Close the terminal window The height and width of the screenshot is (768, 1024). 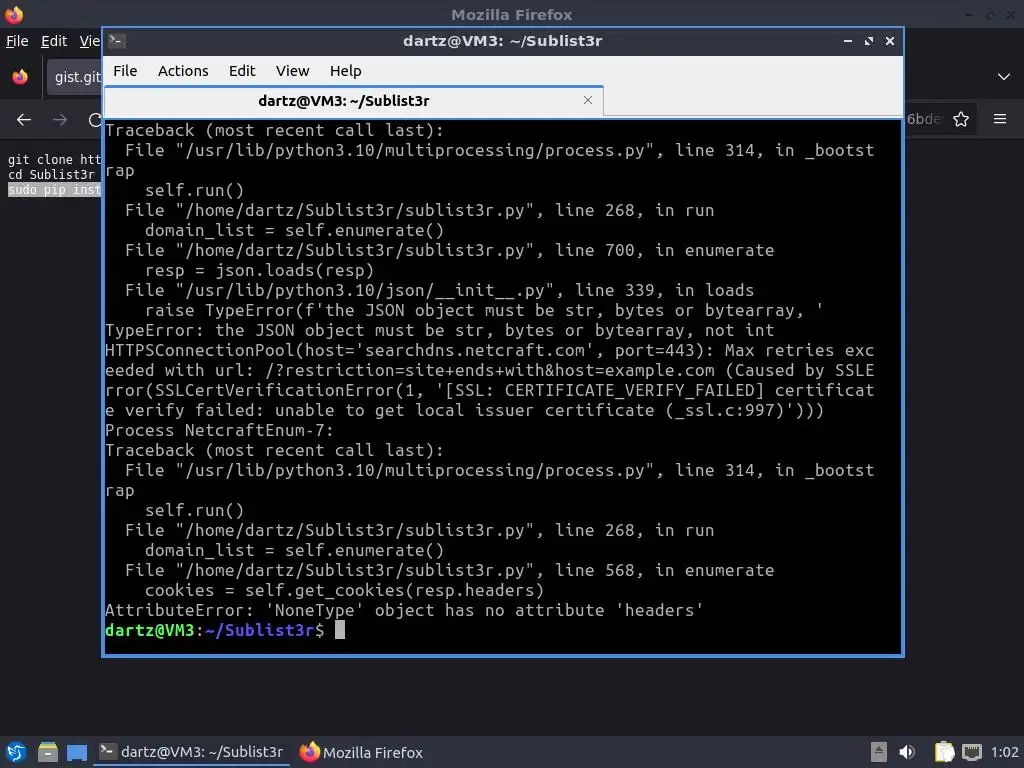(889, 41)
